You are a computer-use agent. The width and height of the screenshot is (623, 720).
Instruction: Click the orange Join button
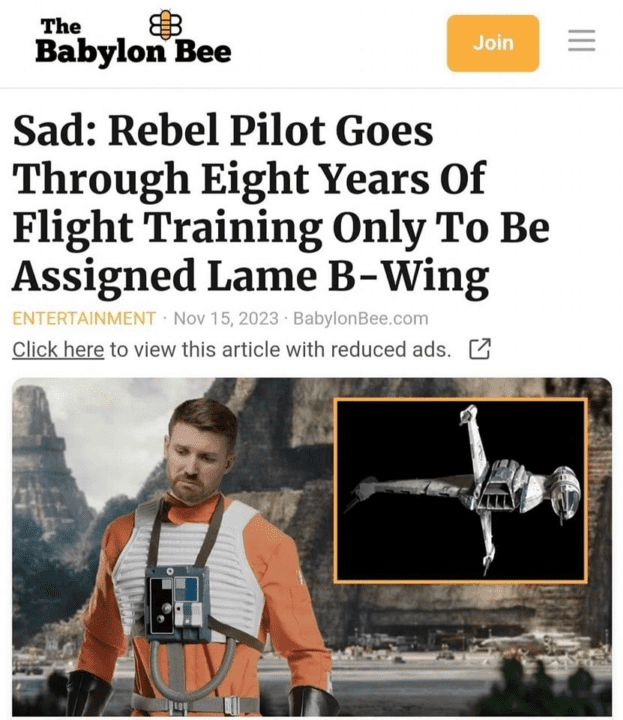pyautogui.click(x=493, y=43)
